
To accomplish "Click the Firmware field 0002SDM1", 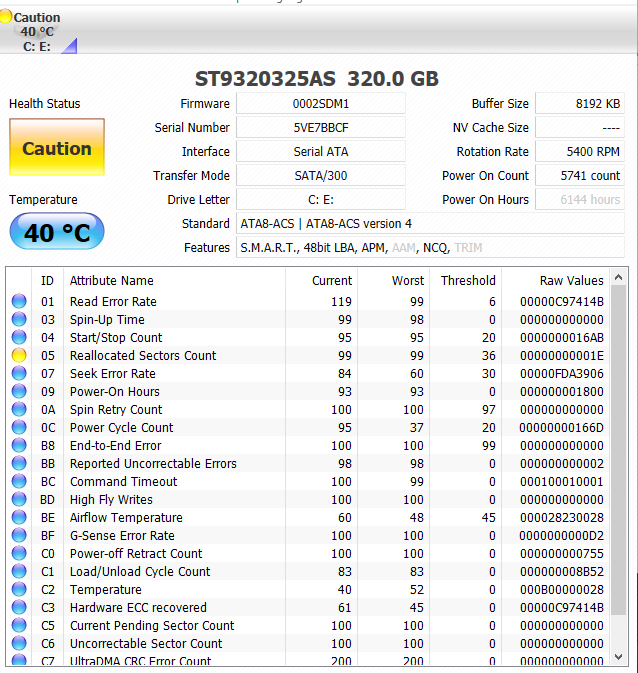I will coord(321,103).
